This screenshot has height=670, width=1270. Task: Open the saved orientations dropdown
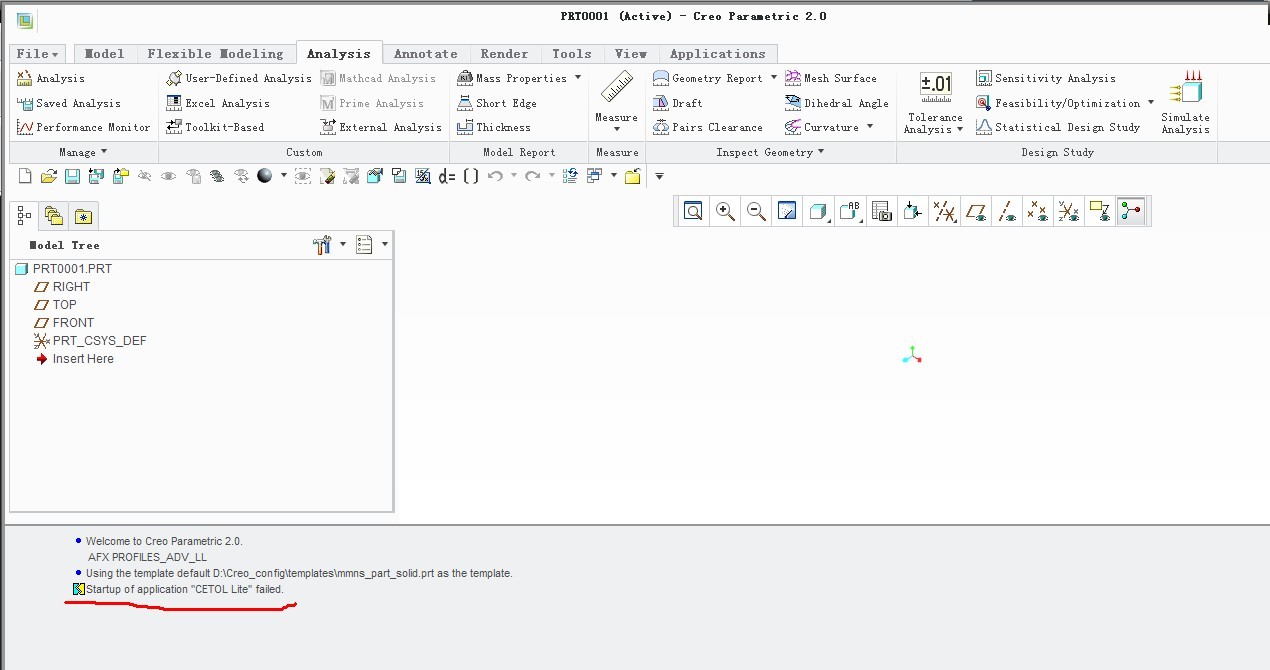pyautogui.click(x=850, y=211)
